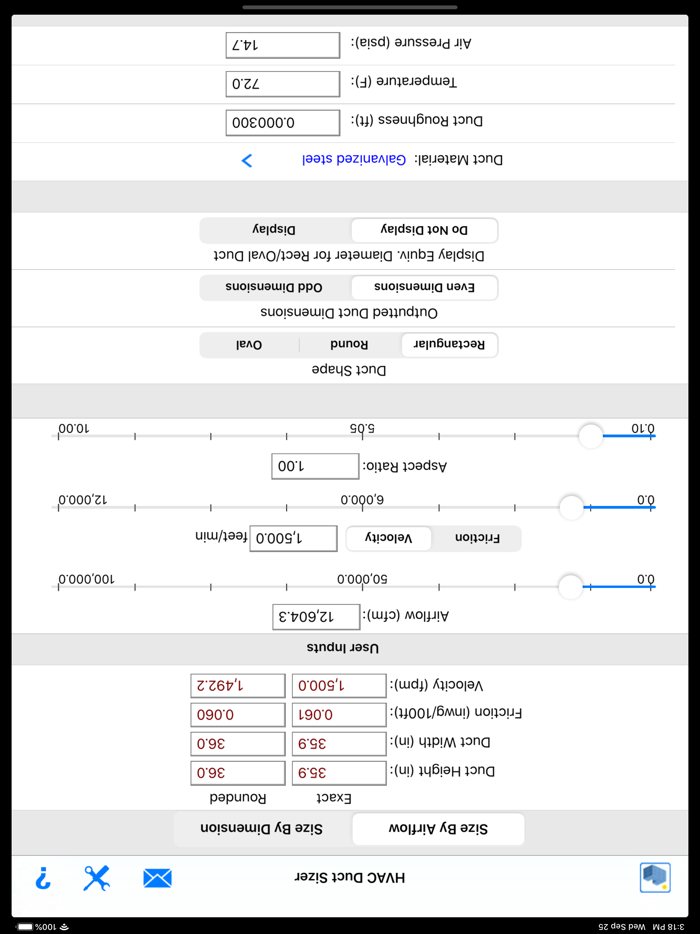Viewport: 700px width, 934px height.
Task: Click the Duct Roughness input field
Action: [283, 123]
